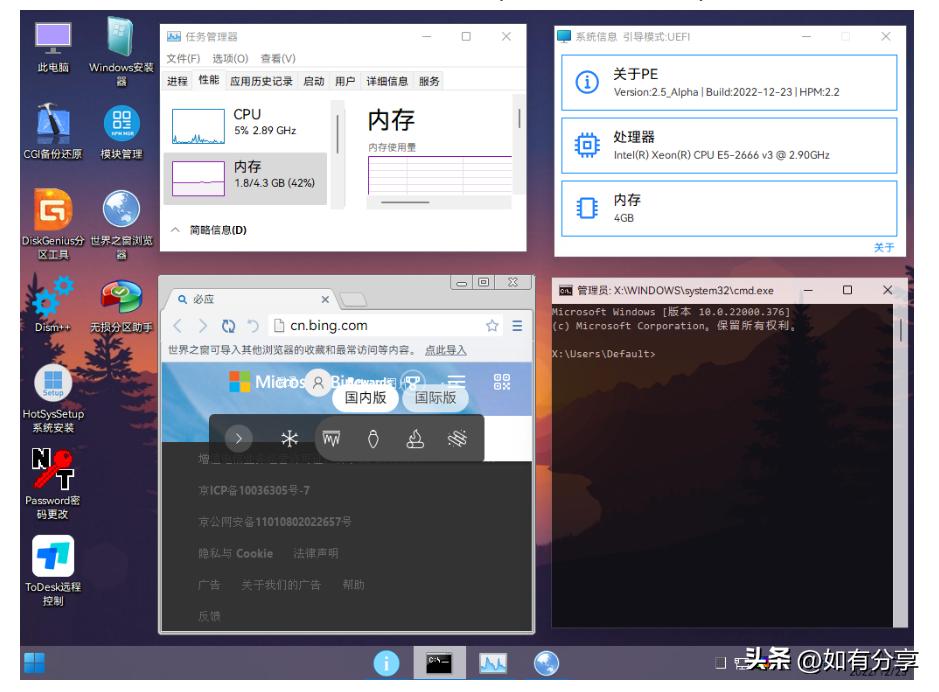Open the Dism++ desktop icon
Screen dimensions: 939x692
click(53, 303)
